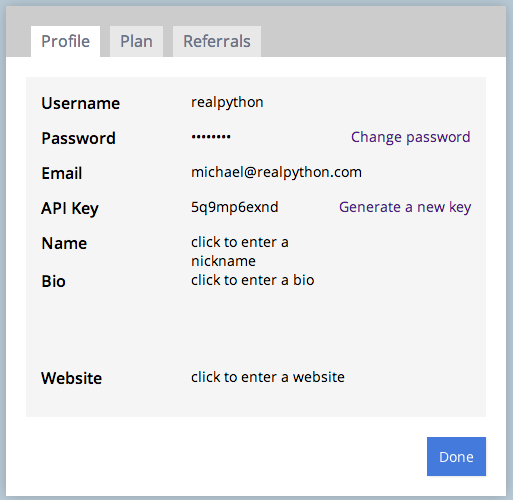The height and width of the screenshot is (500, 513).
Task: Edit the nickname placeholder field
Action: coord(240,251)
